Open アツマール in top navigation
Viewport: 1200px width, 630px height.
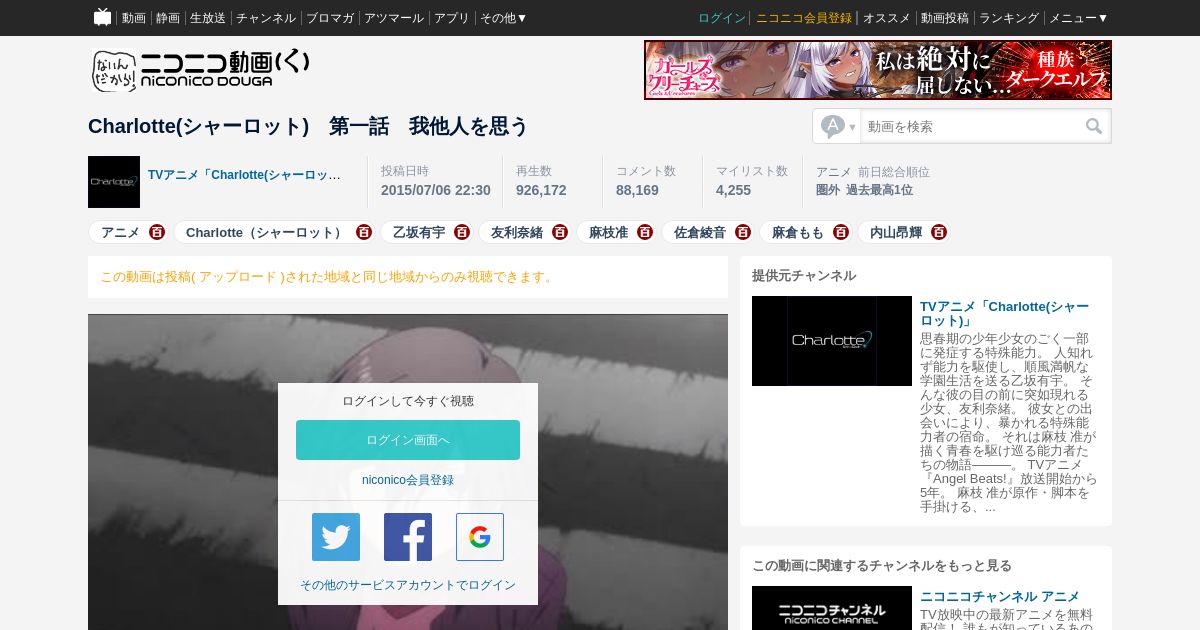394,18
